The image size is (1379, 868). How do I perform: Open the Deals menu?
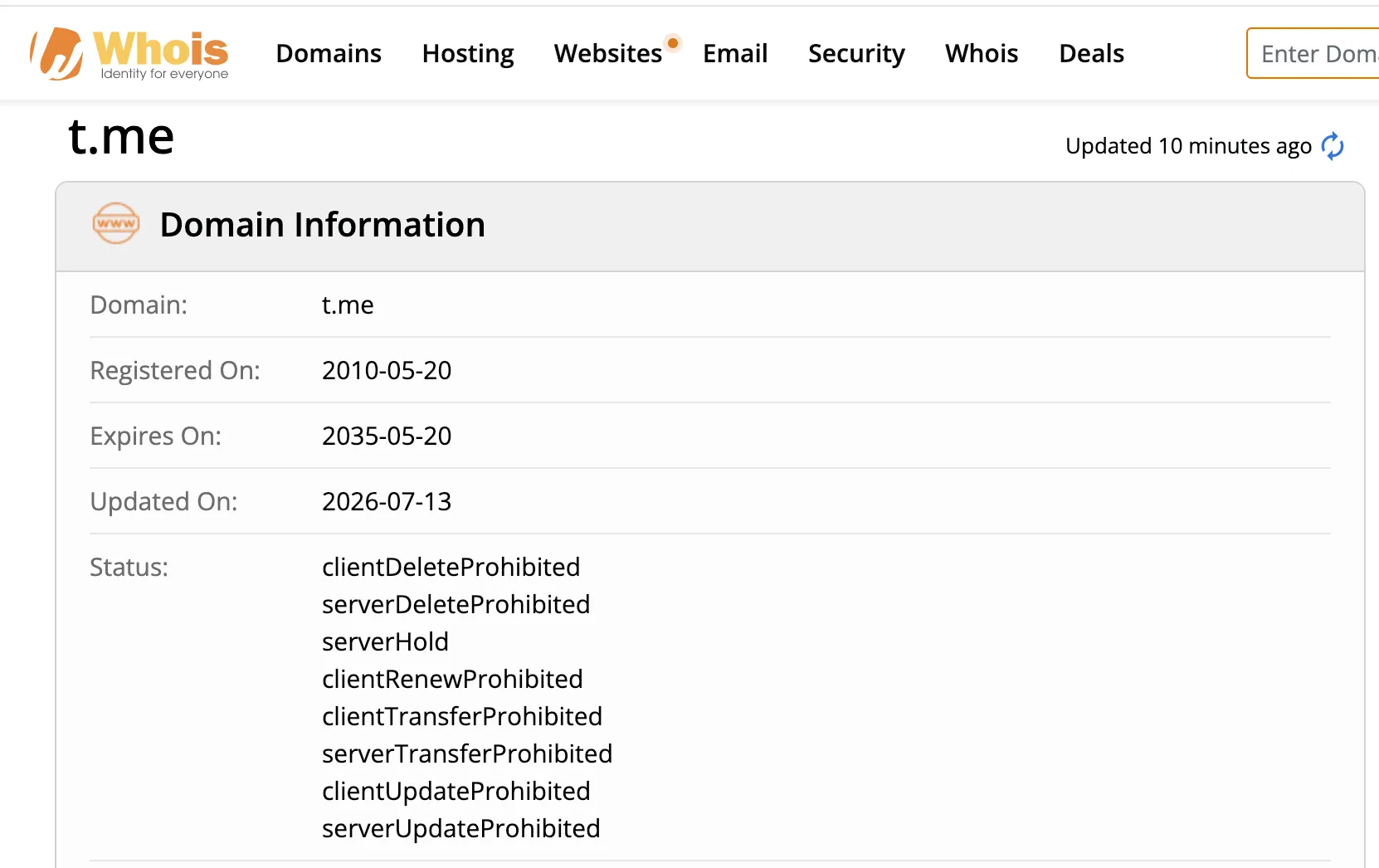(x=1092, y=54)
